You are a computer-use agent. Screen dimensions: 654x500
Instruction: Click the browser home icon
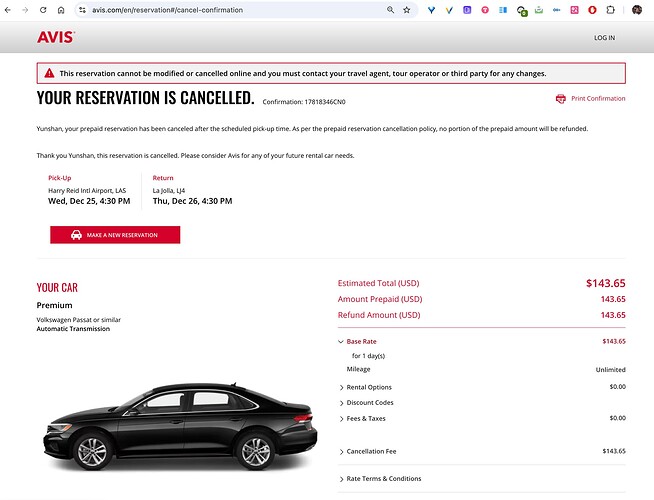tap(61, 10)
